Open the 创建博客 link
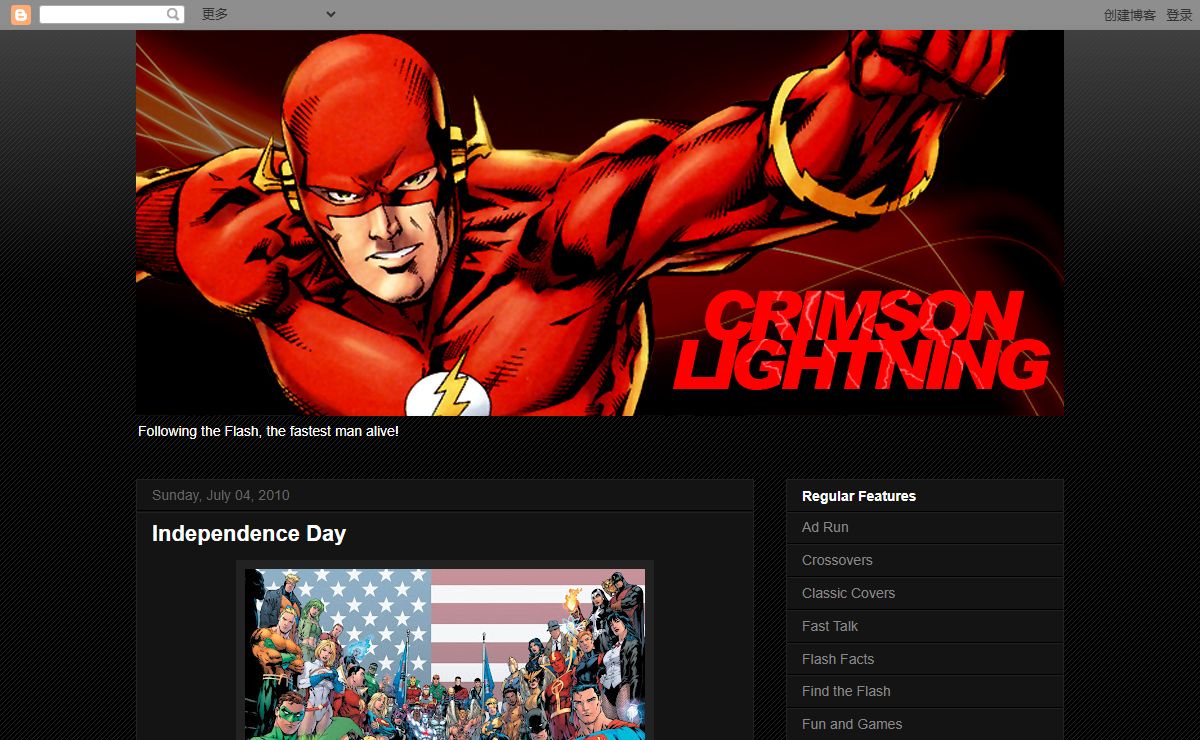This screenshot has height=740, width=1200. [1129, 15]
